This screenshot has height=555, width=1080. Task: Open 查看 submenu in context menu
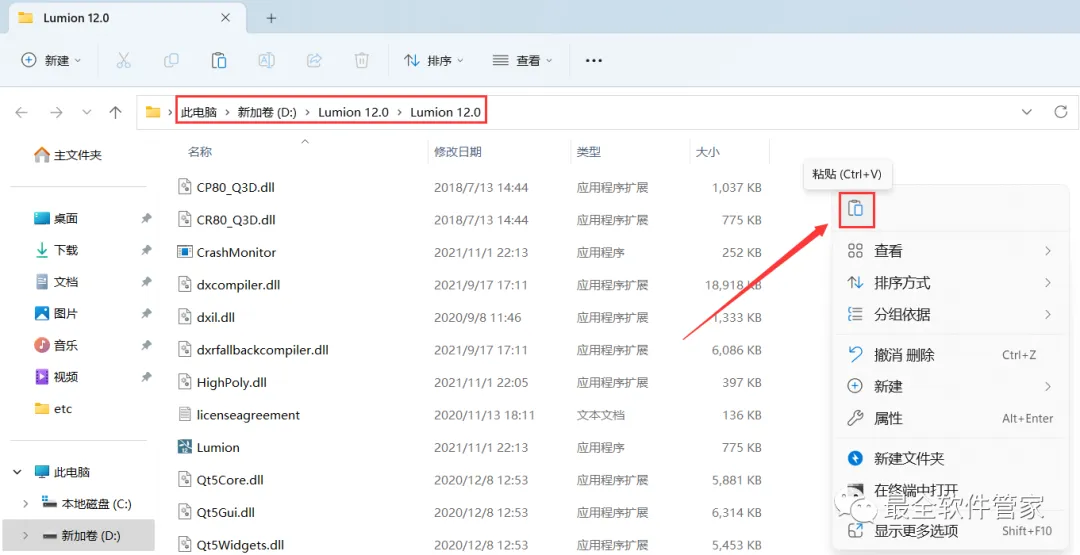click(951, 251)
